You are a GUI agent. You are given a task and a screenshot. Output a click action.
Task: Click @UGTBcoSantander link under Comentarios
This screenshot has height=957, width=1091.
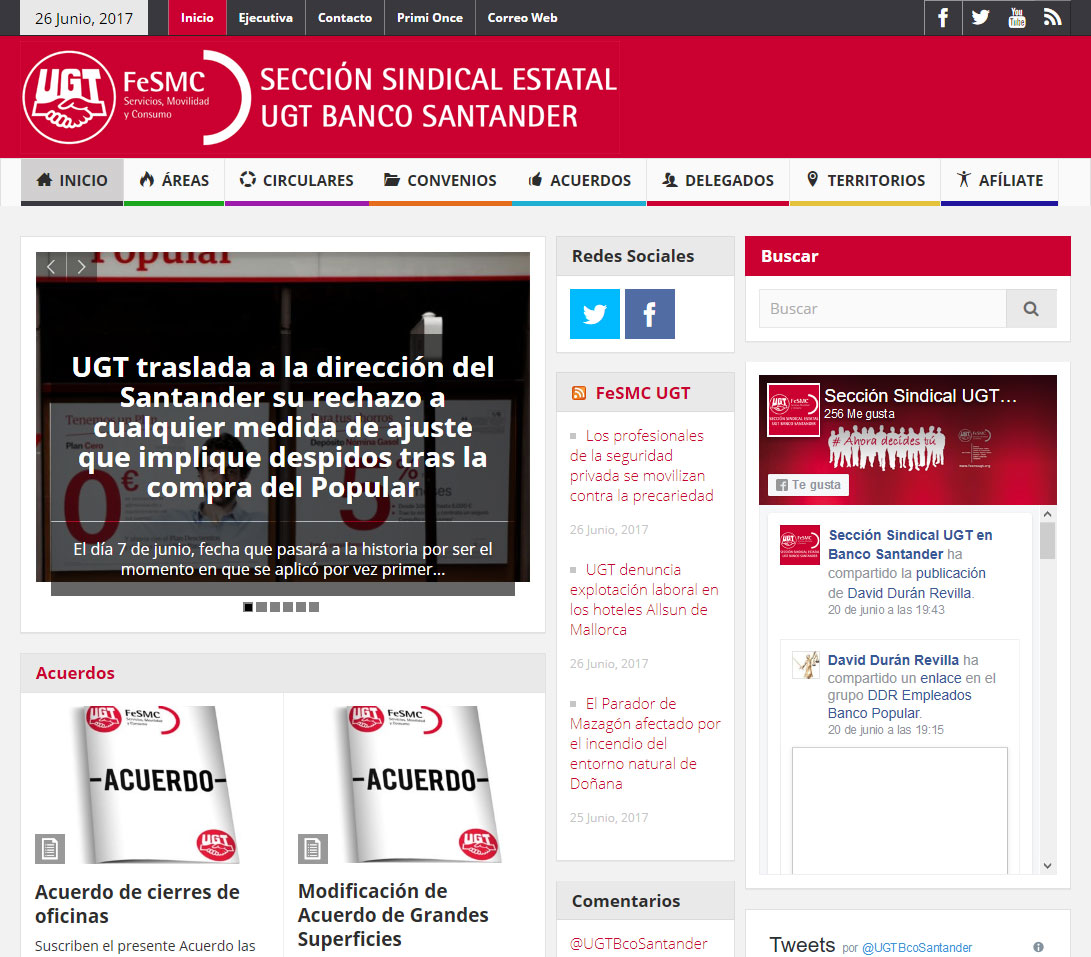(x=639, y=944)
